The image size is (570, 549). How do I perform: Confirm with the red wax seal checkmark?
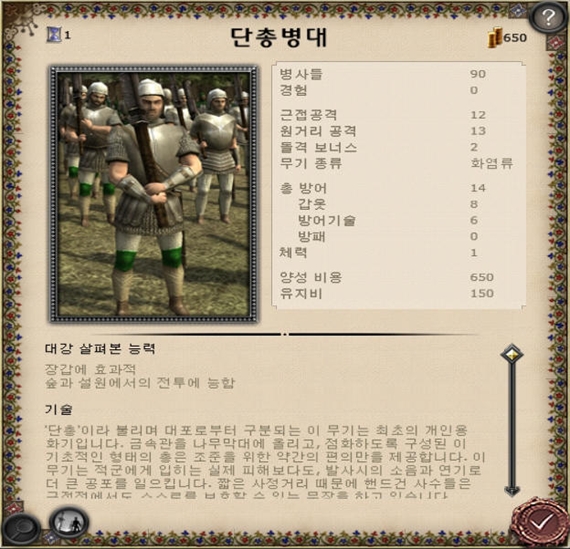[x=539, y=522]
